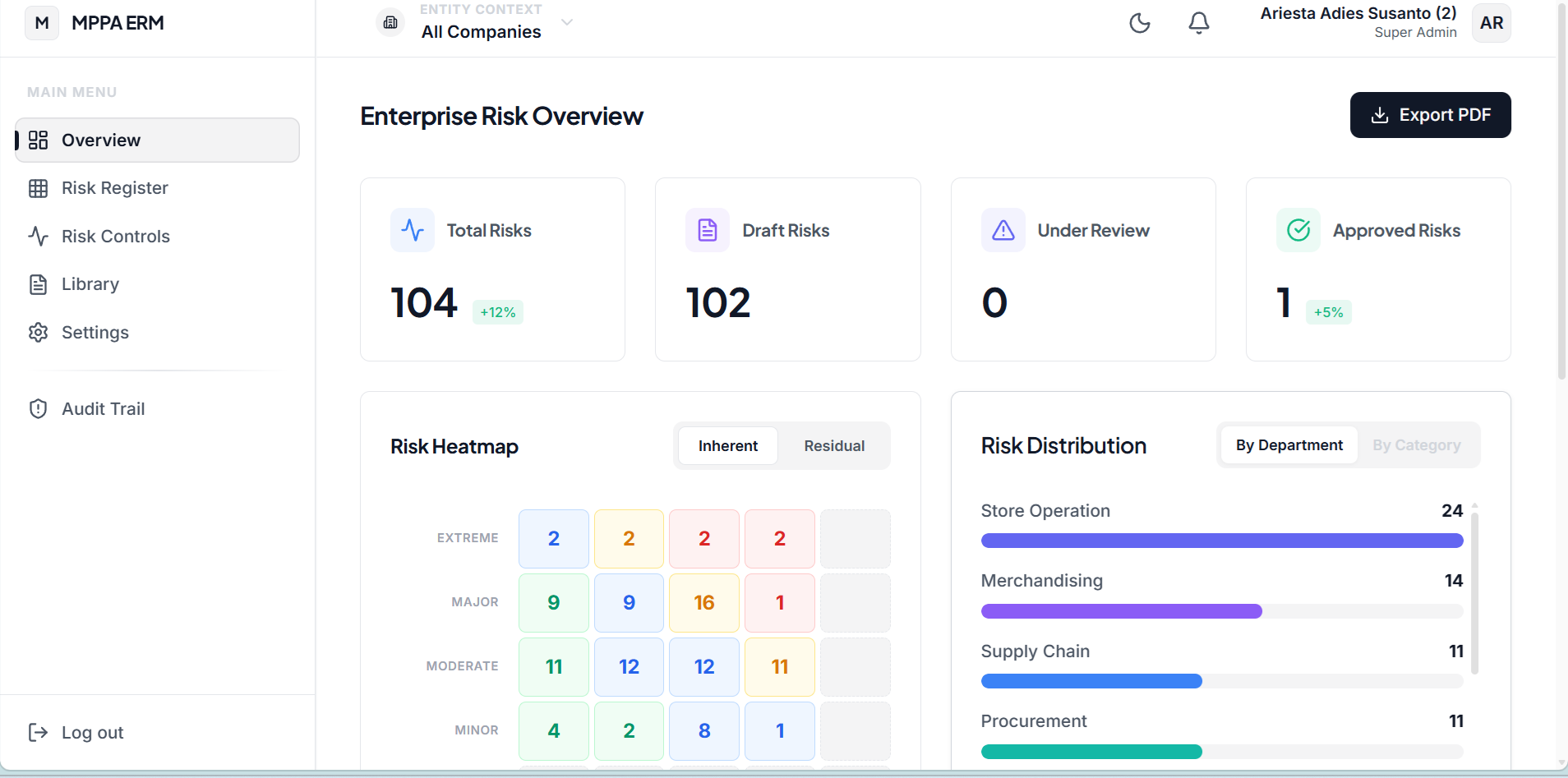Navigate to Risk Controls
This screenshot has height=778, width=1568.
(x=157, y=237)
